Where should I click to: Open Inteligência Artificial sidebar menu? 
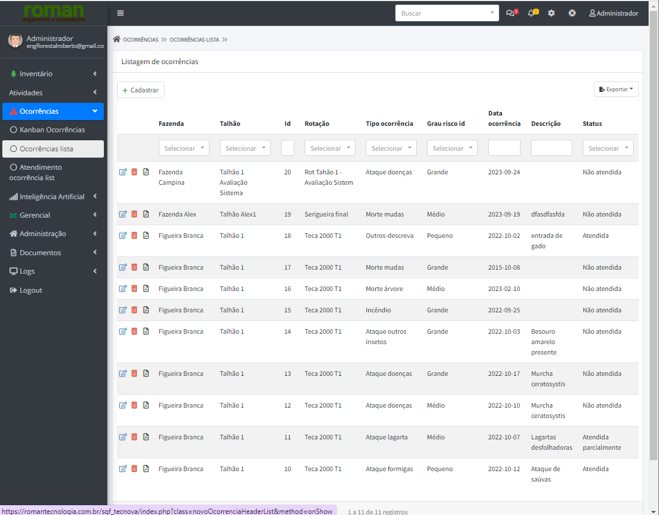tap(53, 197)
